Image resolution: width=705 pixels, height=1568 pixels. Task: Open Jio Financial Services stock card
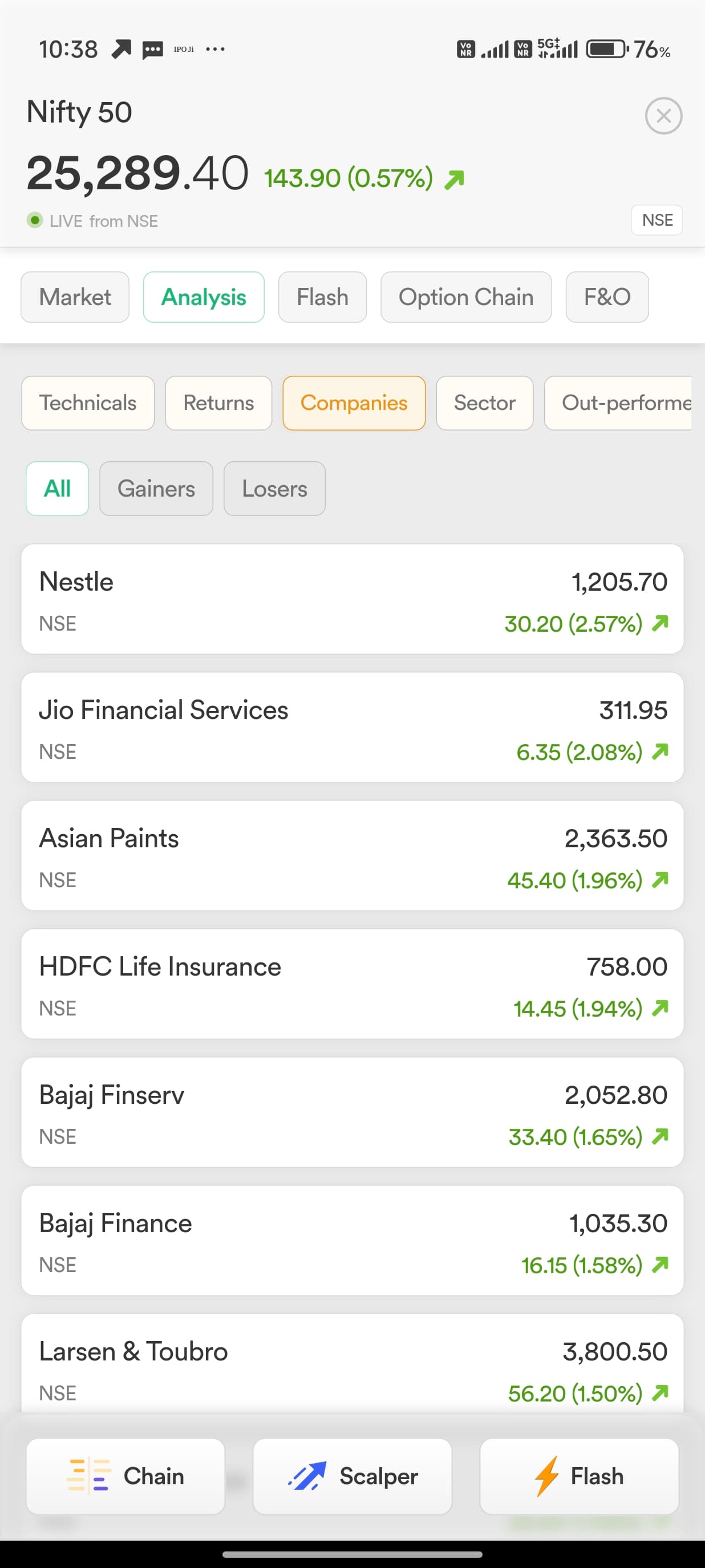click(352, 728)
